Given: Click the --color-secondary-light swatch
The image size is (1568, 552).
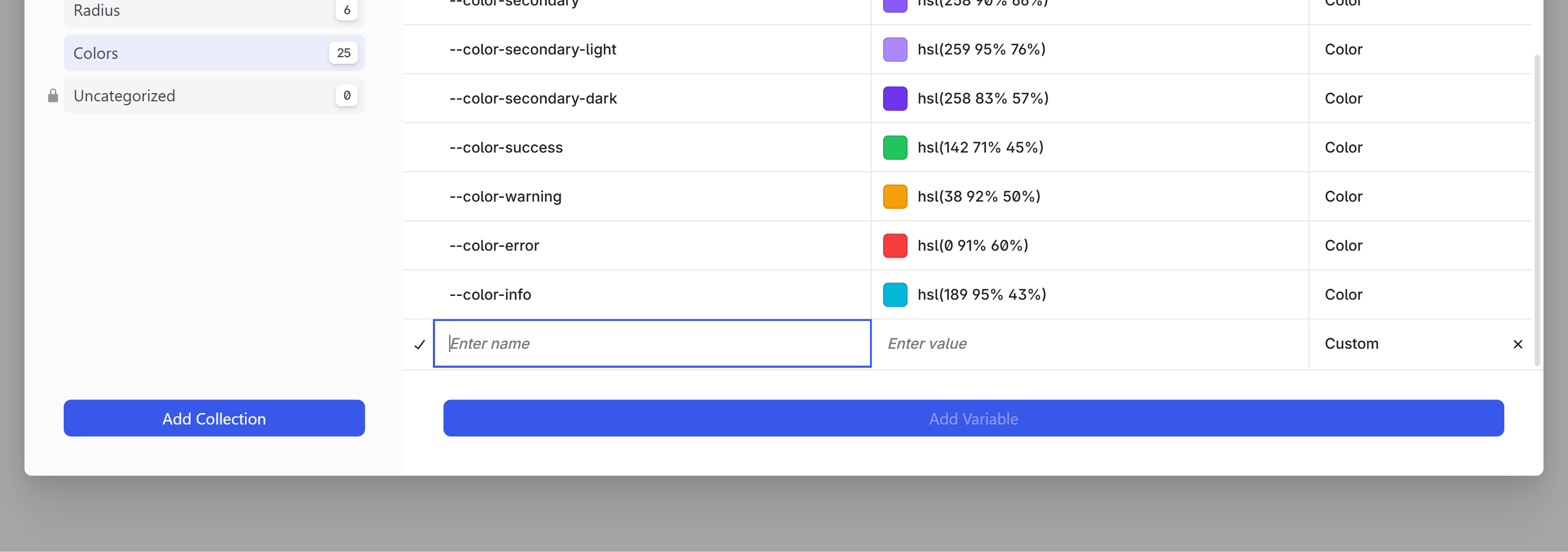Looking at the screenshot, I should (895, 50).
